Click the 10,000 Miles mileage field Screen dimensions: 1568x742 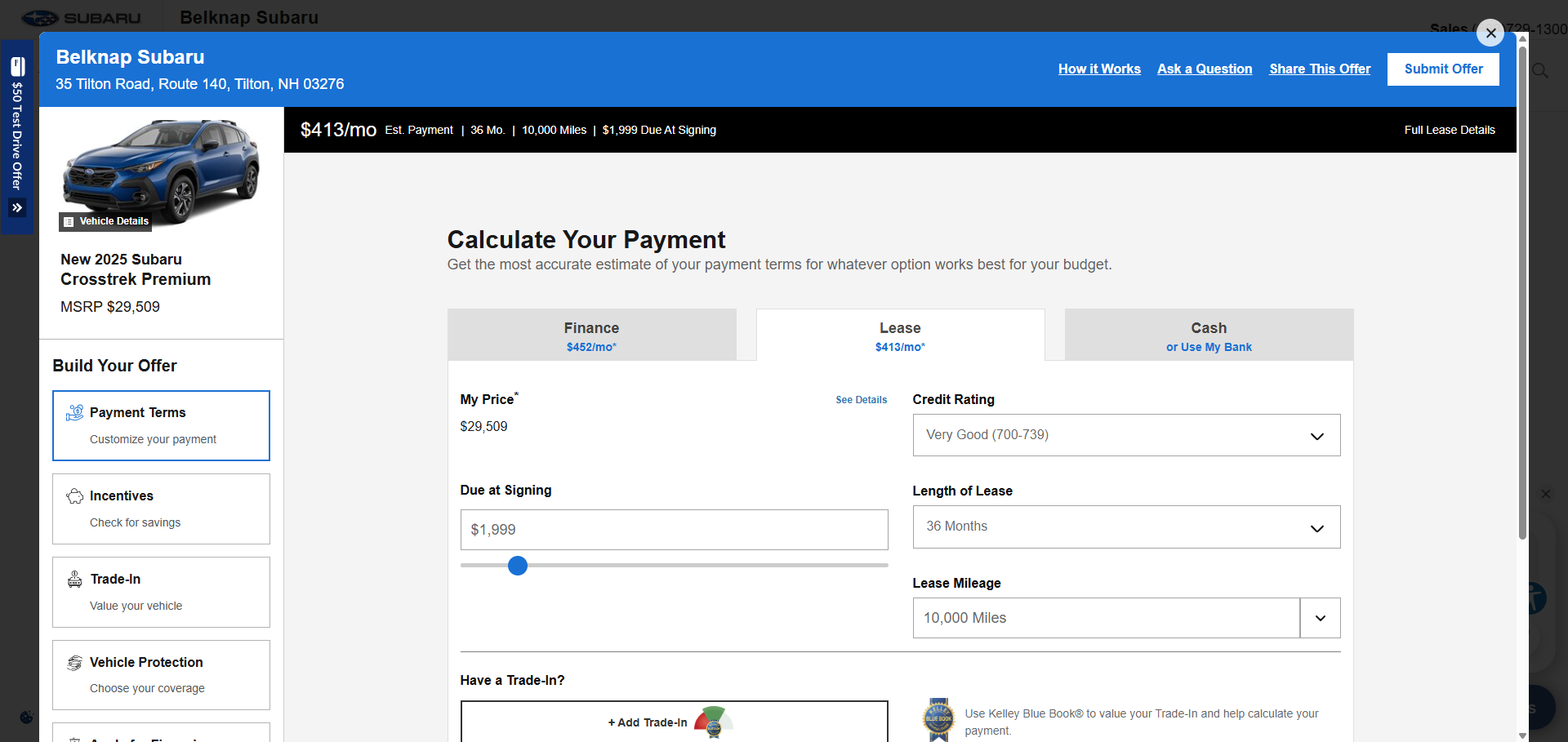1107,618
